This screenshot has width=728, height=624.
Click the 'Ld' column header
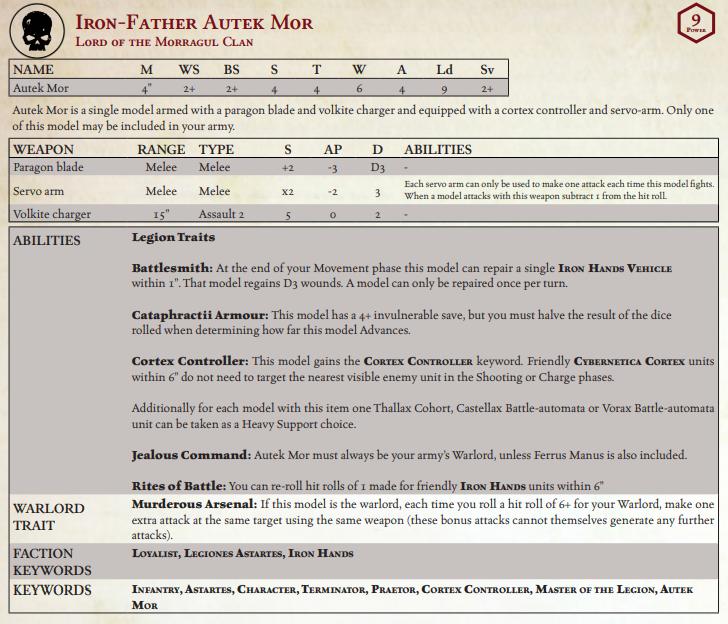point(444,70)
